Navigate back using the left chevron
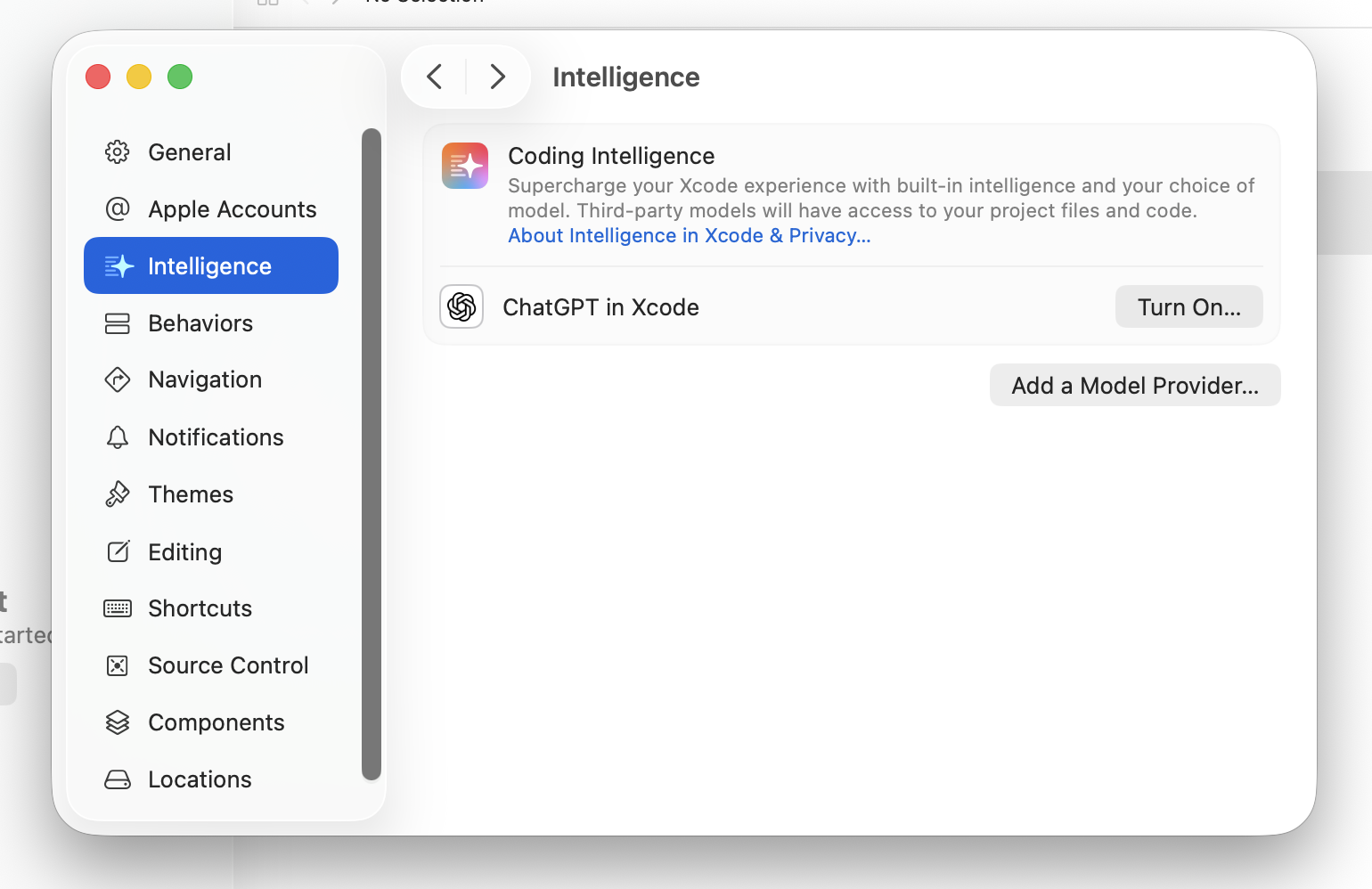Screen dimensions: 1372x889 pos(434,77)
